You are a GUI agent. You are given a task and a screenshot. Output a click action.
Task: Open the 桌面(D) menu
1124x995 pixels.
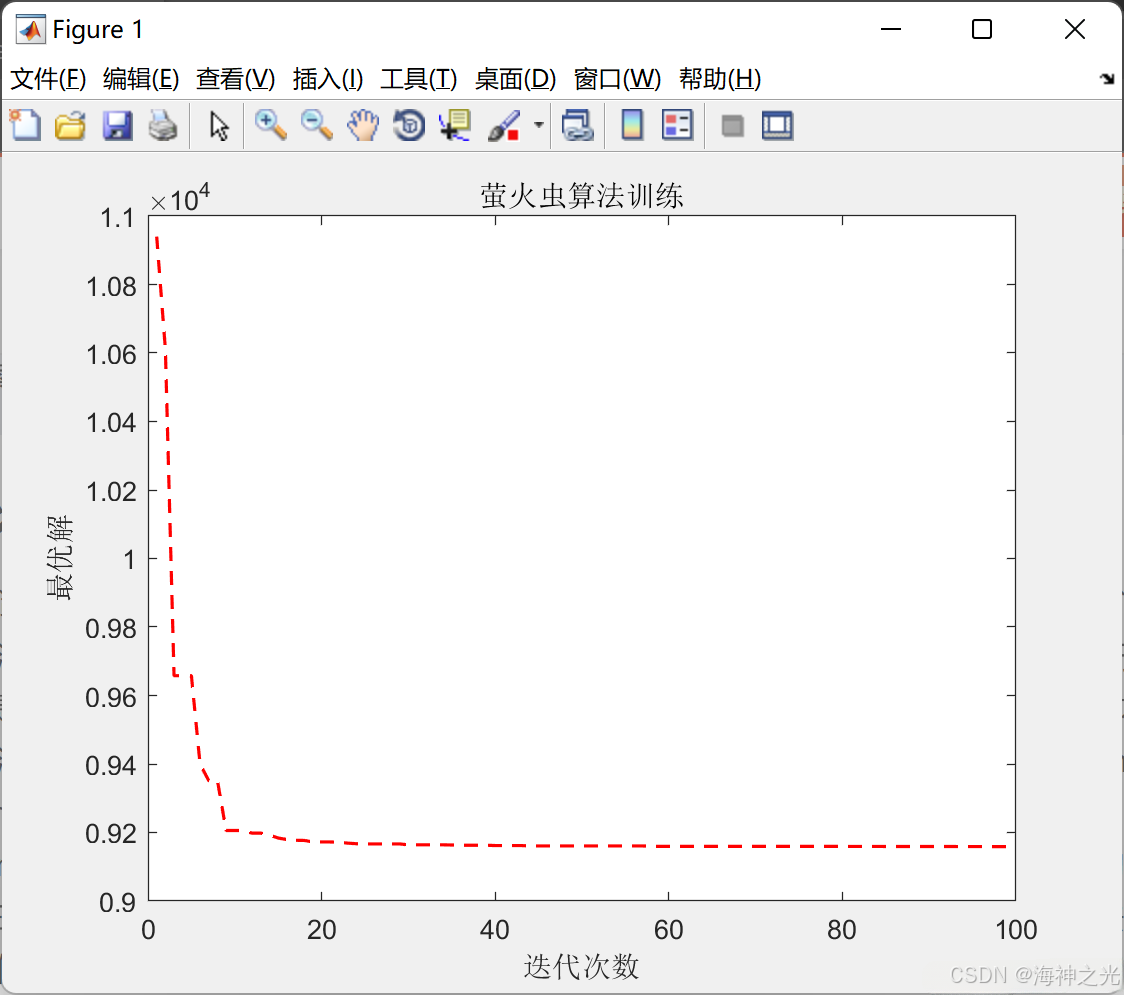click(515, 79)
